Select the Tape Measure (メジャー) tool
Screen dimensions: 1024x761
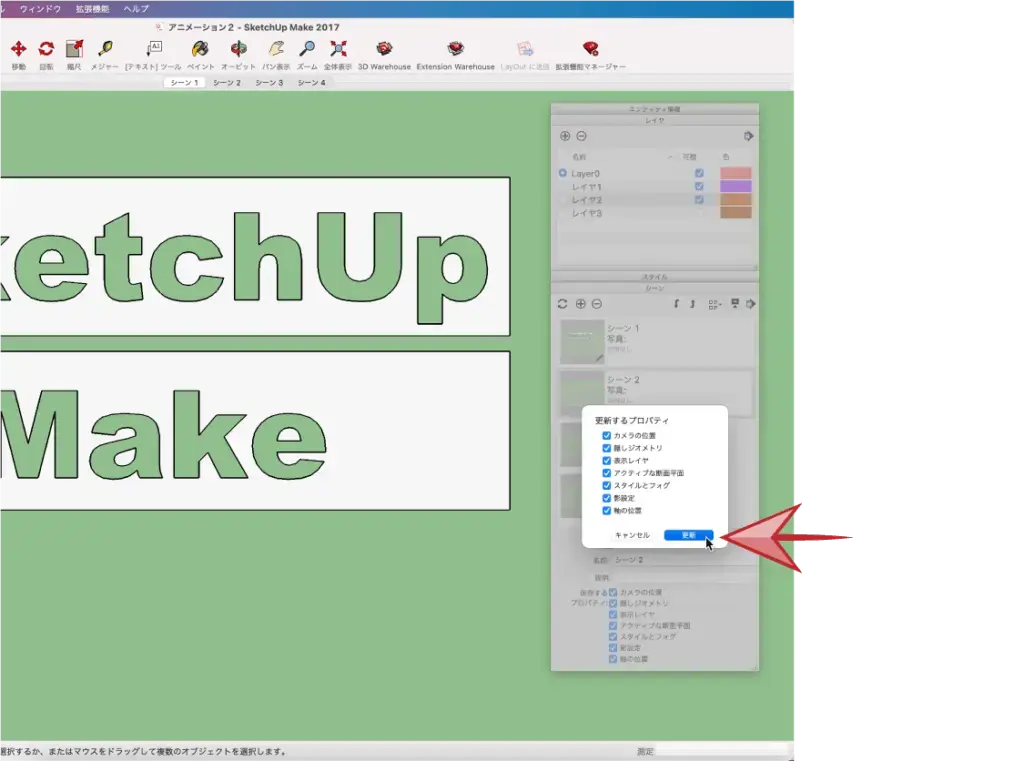point(105,49)
